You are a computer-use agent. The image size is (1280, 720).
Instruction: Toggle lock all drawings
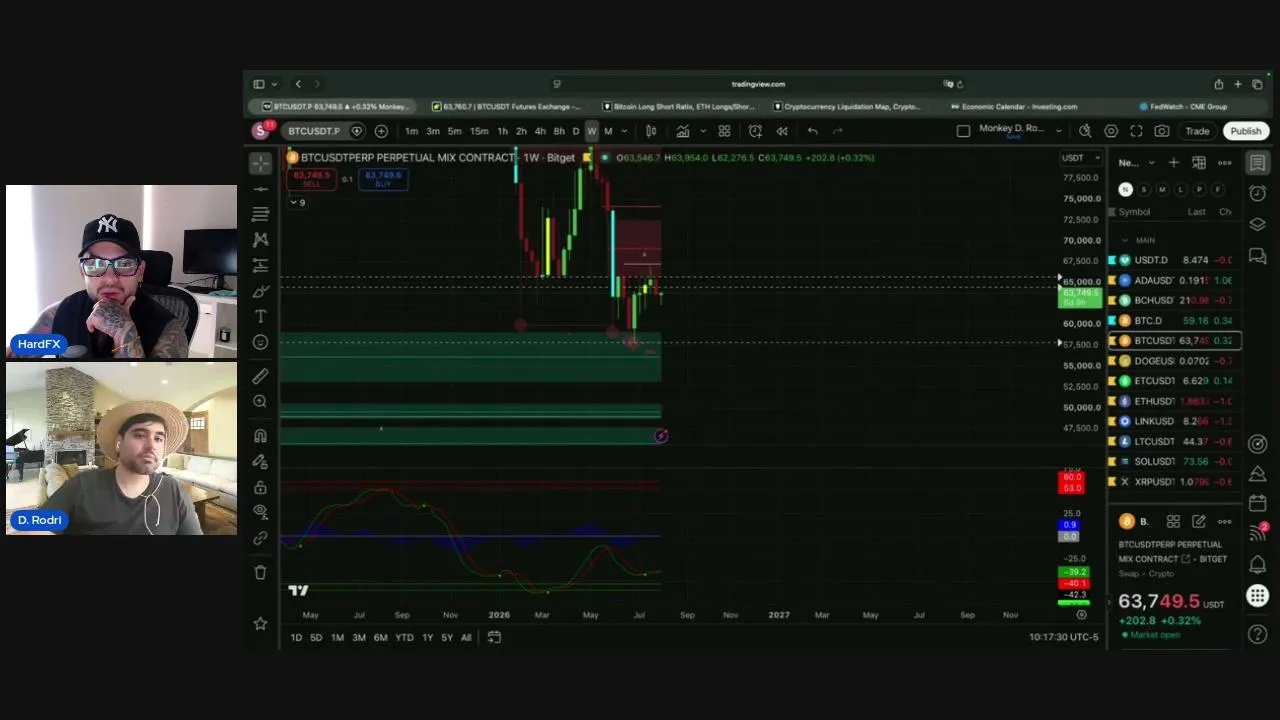click(260, 487)
